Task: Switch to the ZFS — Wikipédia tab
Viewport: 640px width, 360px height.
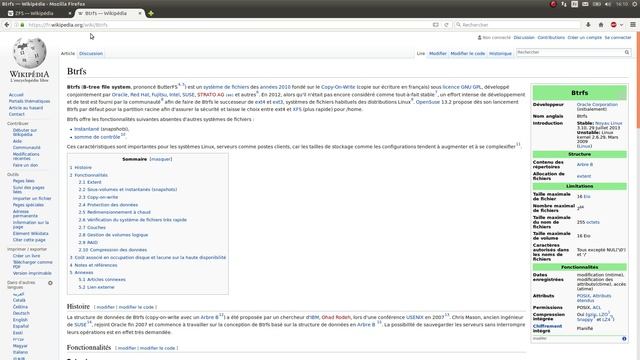Action: (38, 13)
